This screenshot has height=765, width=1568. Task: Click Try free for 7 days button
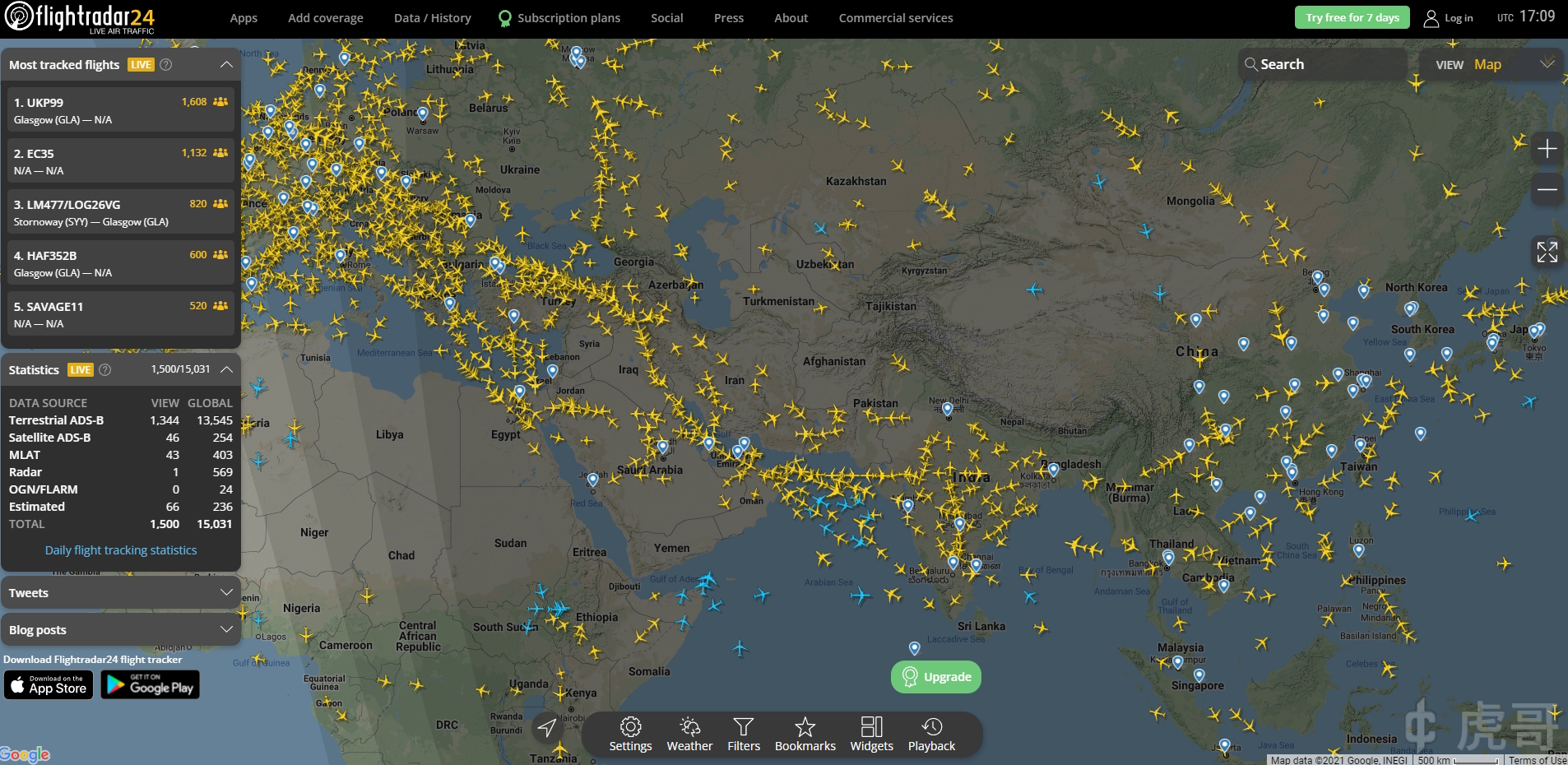(1352, 18)
